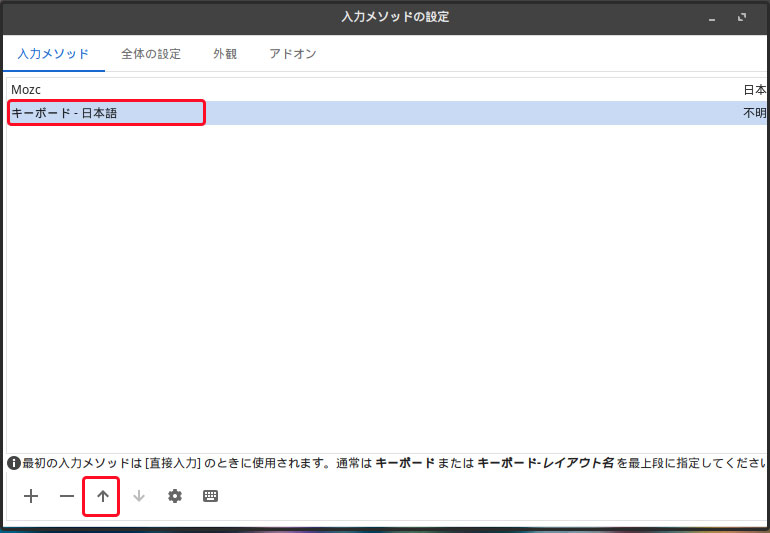Viewport: 770px width, 533px height.
Task: Remove selected input method with minus icon
Action: click(66, 496)
